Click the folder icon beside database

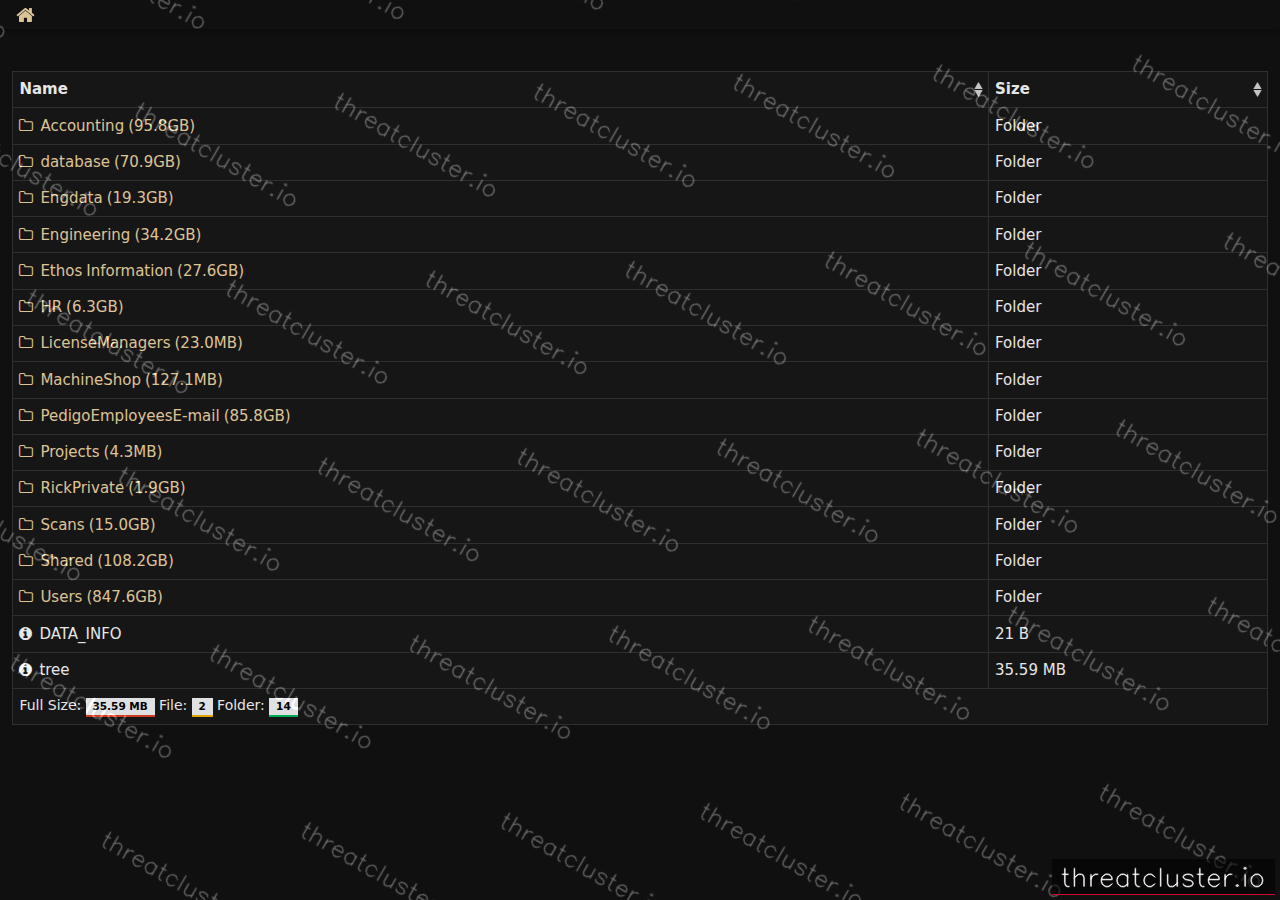coord(26,161)
